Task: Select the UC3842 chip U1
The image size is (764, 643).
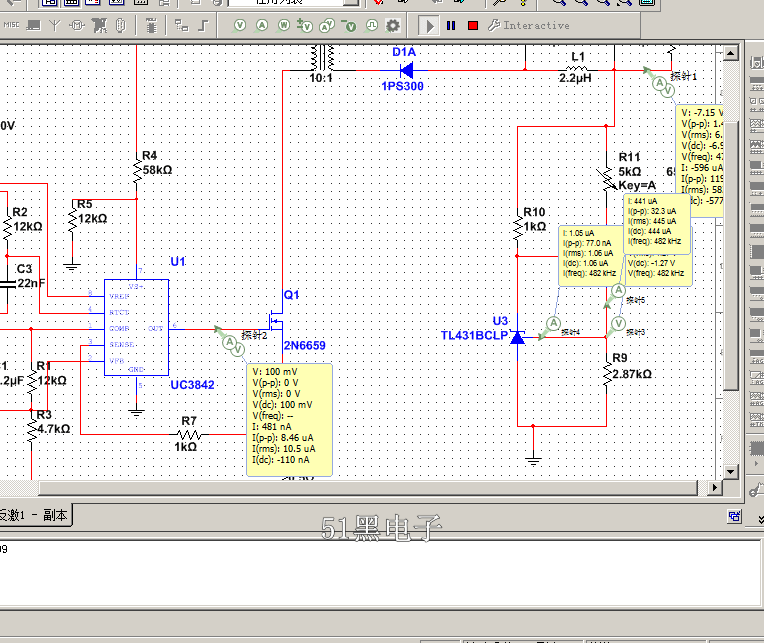Action: [136, 327]
